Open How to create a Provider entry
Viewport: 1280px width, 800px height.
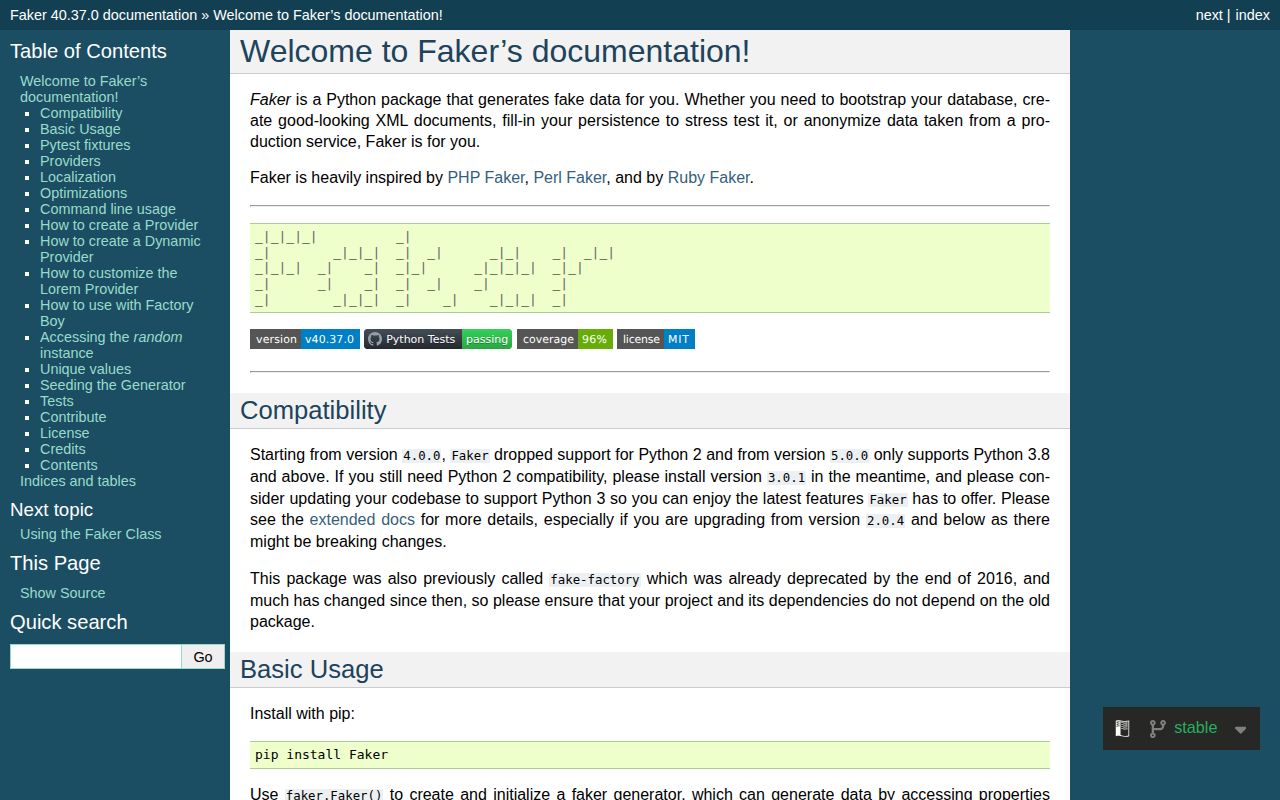click(x=119, y=225)
